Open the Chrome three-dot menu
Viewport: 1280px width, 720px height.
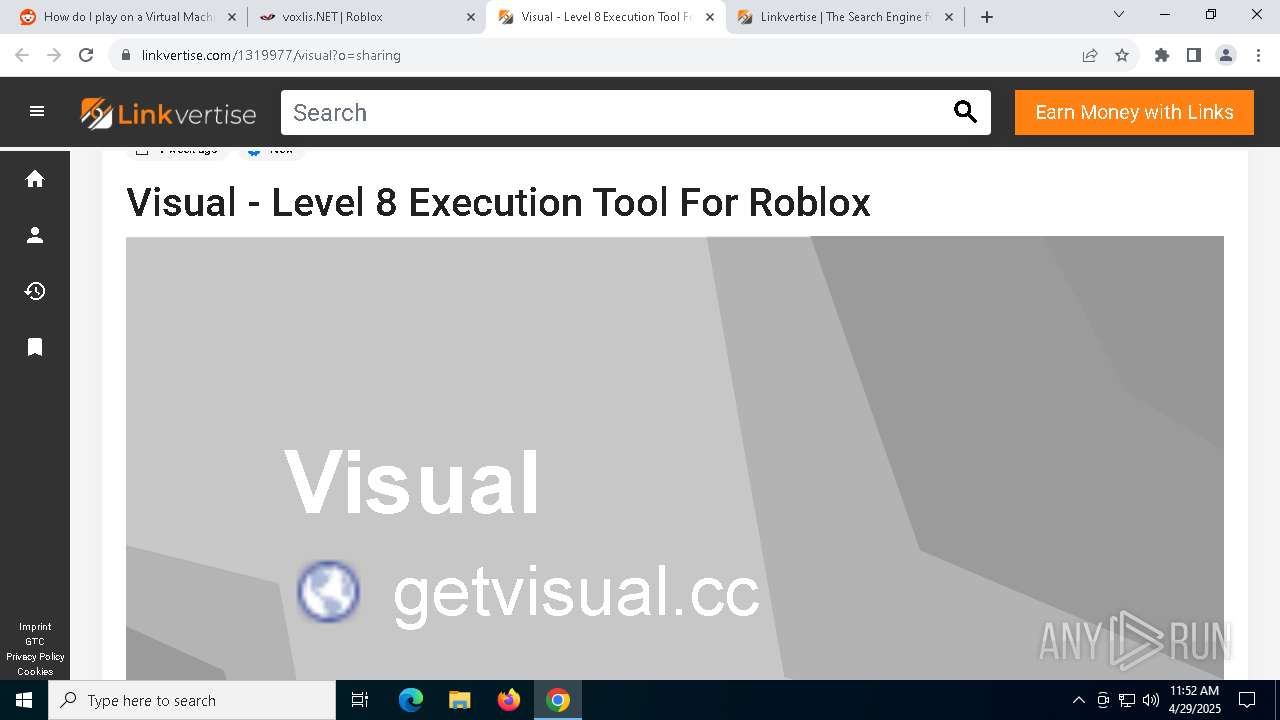pos(1257,55)
